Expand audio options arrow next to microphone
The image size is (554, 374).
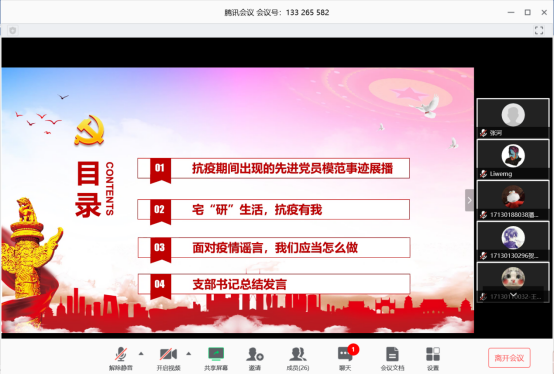click(141, 354)
